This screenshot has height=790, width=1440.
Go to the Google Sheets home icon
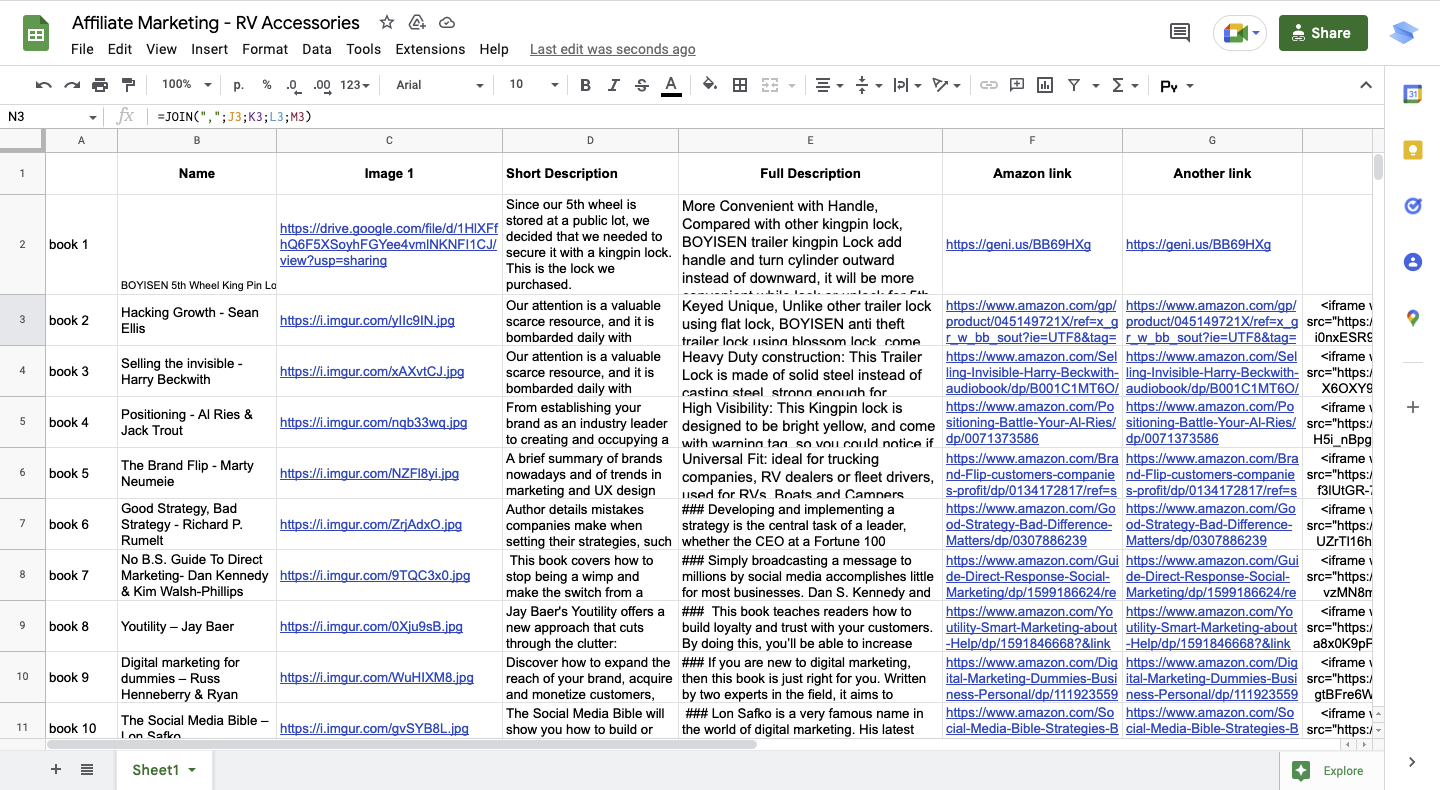point(37,34)
